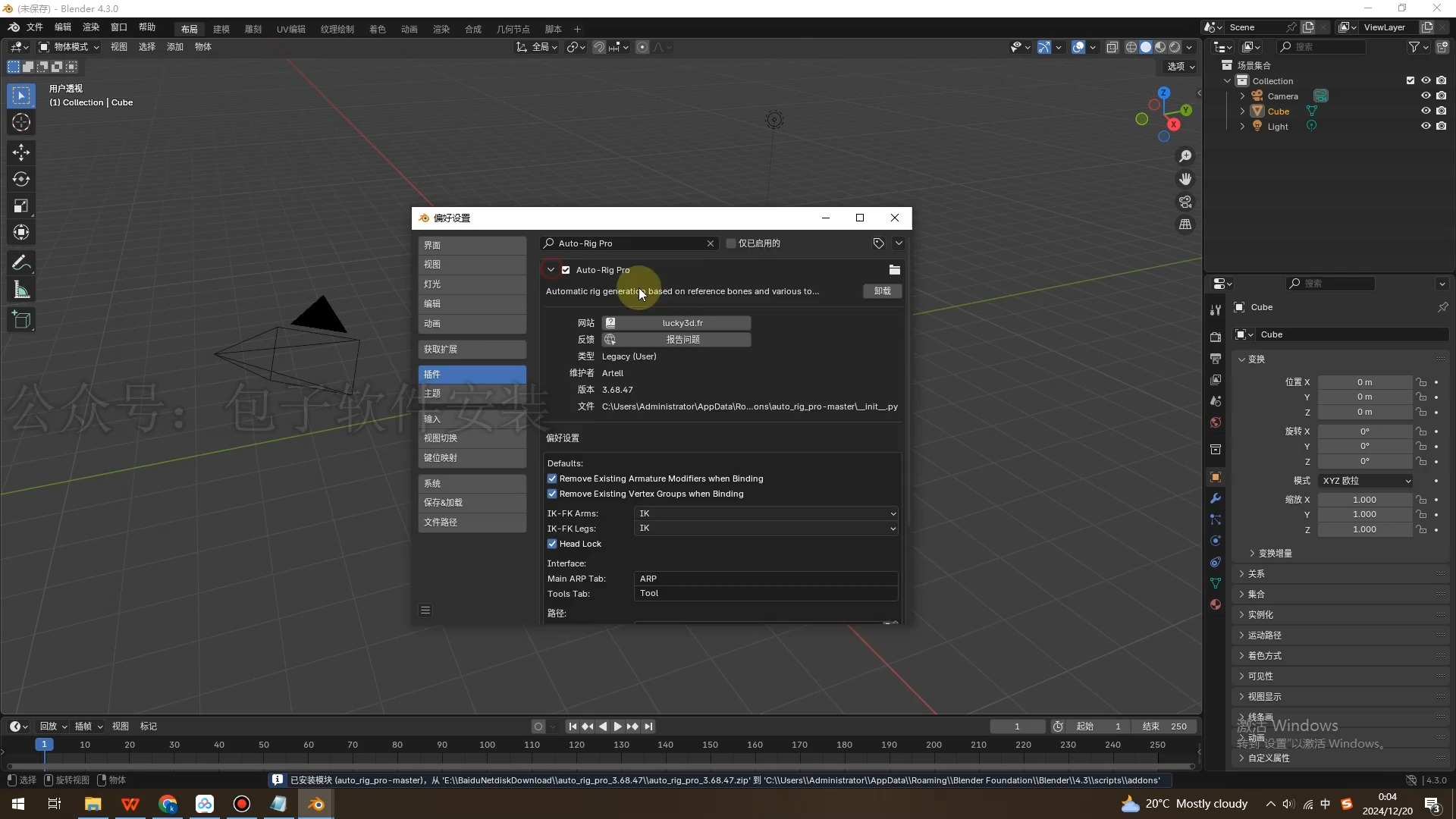Uncheck Remove Existing Armature Modifiers when Binding
The image size is (1456, 819).
[552, 479]
